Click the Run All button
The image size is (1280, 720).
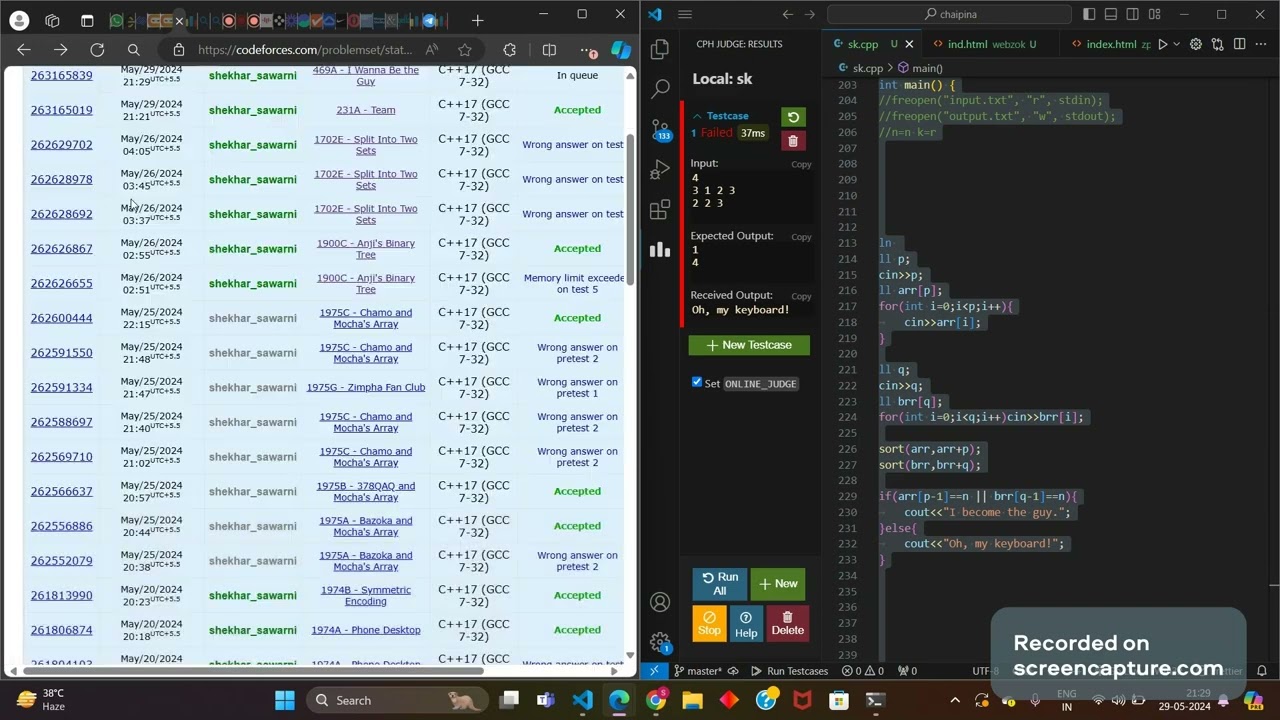(x=719, y=584)
